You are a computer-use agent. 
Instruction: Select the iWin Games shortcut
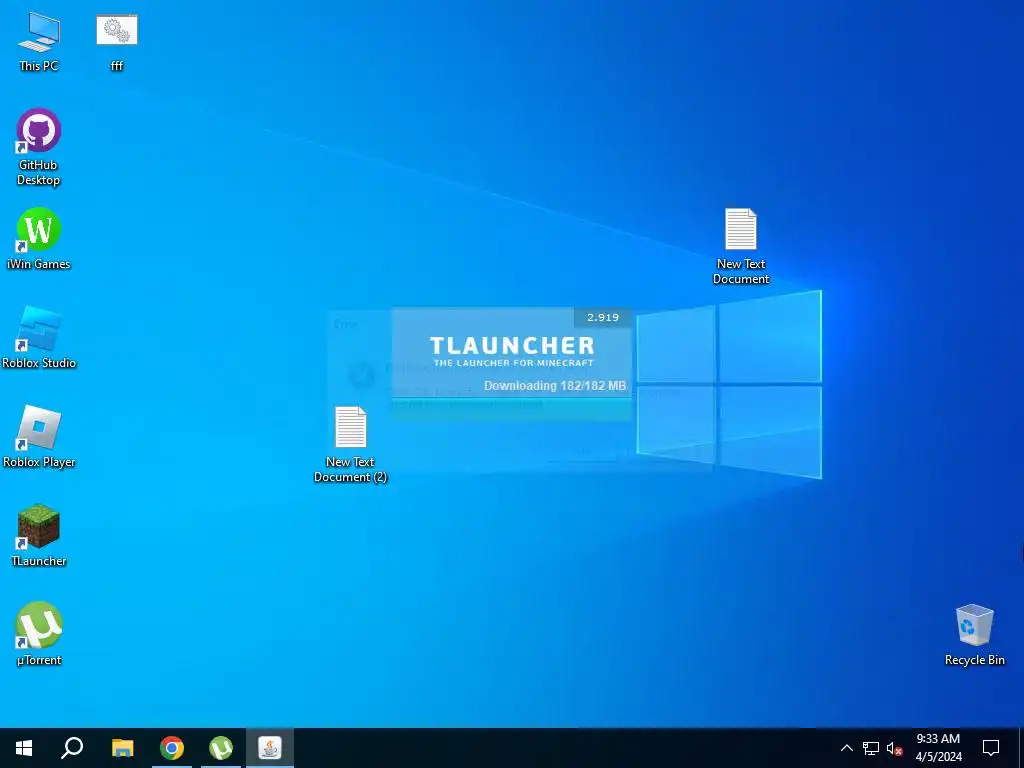39,238
